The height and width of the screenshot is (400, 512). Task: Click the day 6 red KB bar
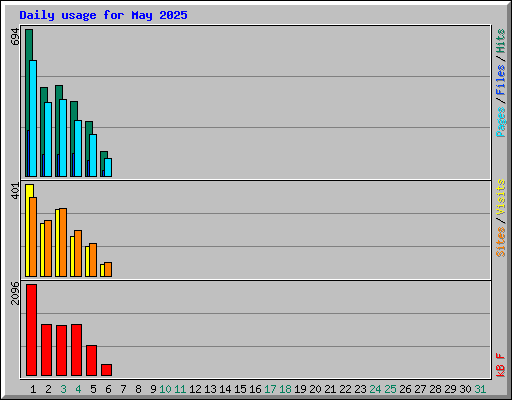click(x=106, y=370)
